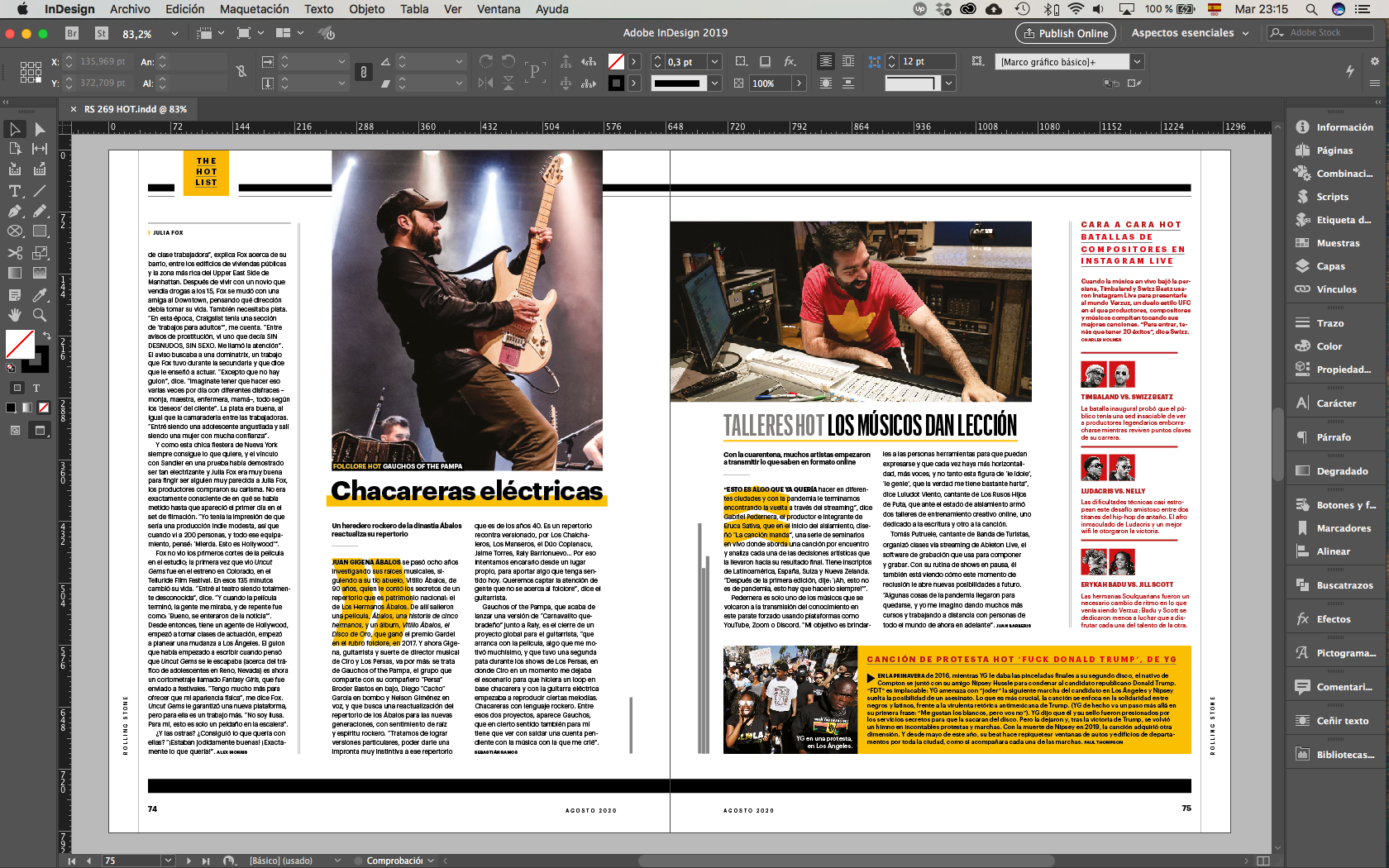Open the Maquetación menu
Viewport: 1389px width, 868px height.
pyautogui.click(x=255, y=9)
